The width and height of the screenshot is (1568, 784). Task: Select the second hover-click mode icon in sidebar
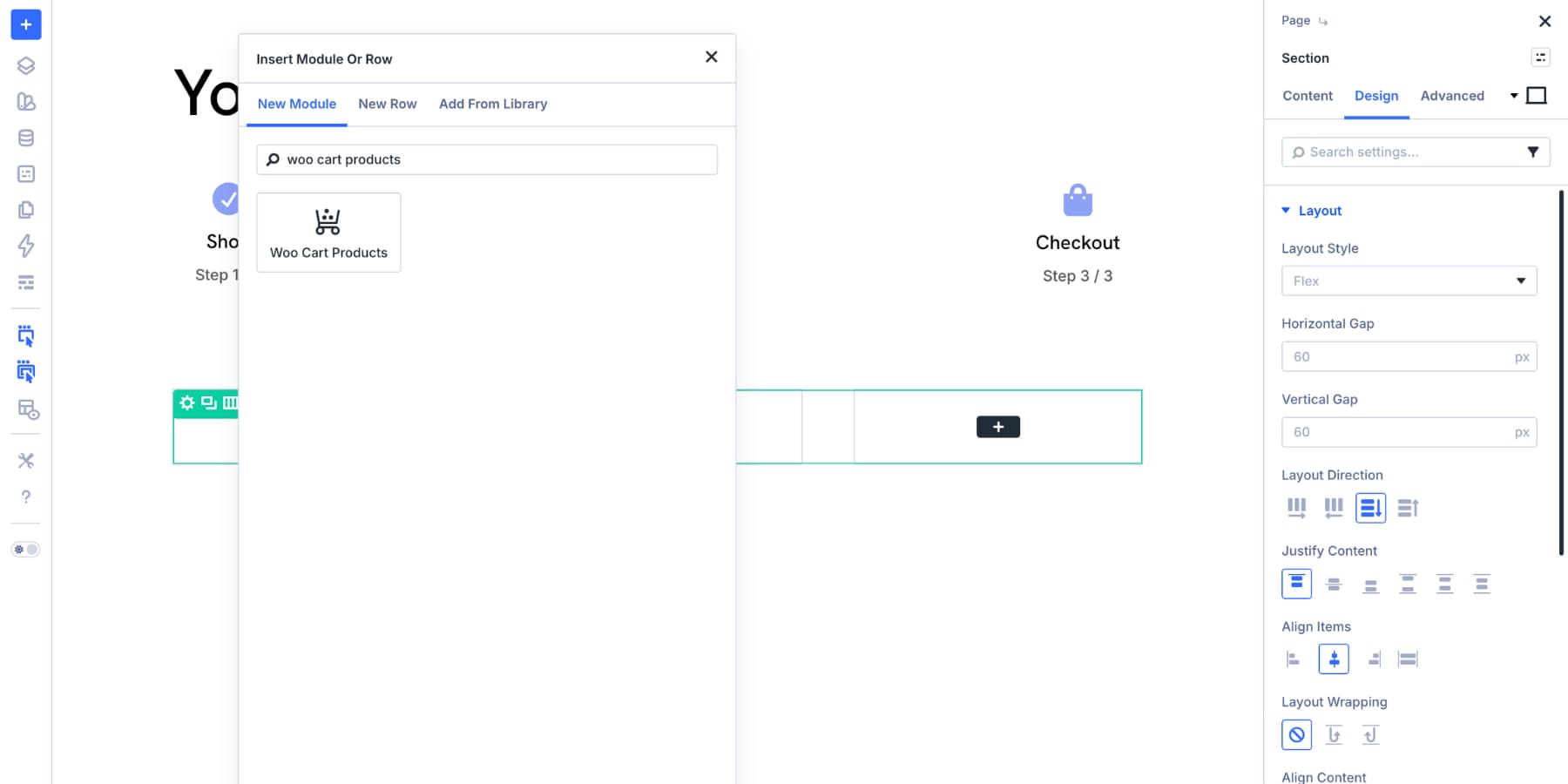pyautogui.click(x=26, y=372)
